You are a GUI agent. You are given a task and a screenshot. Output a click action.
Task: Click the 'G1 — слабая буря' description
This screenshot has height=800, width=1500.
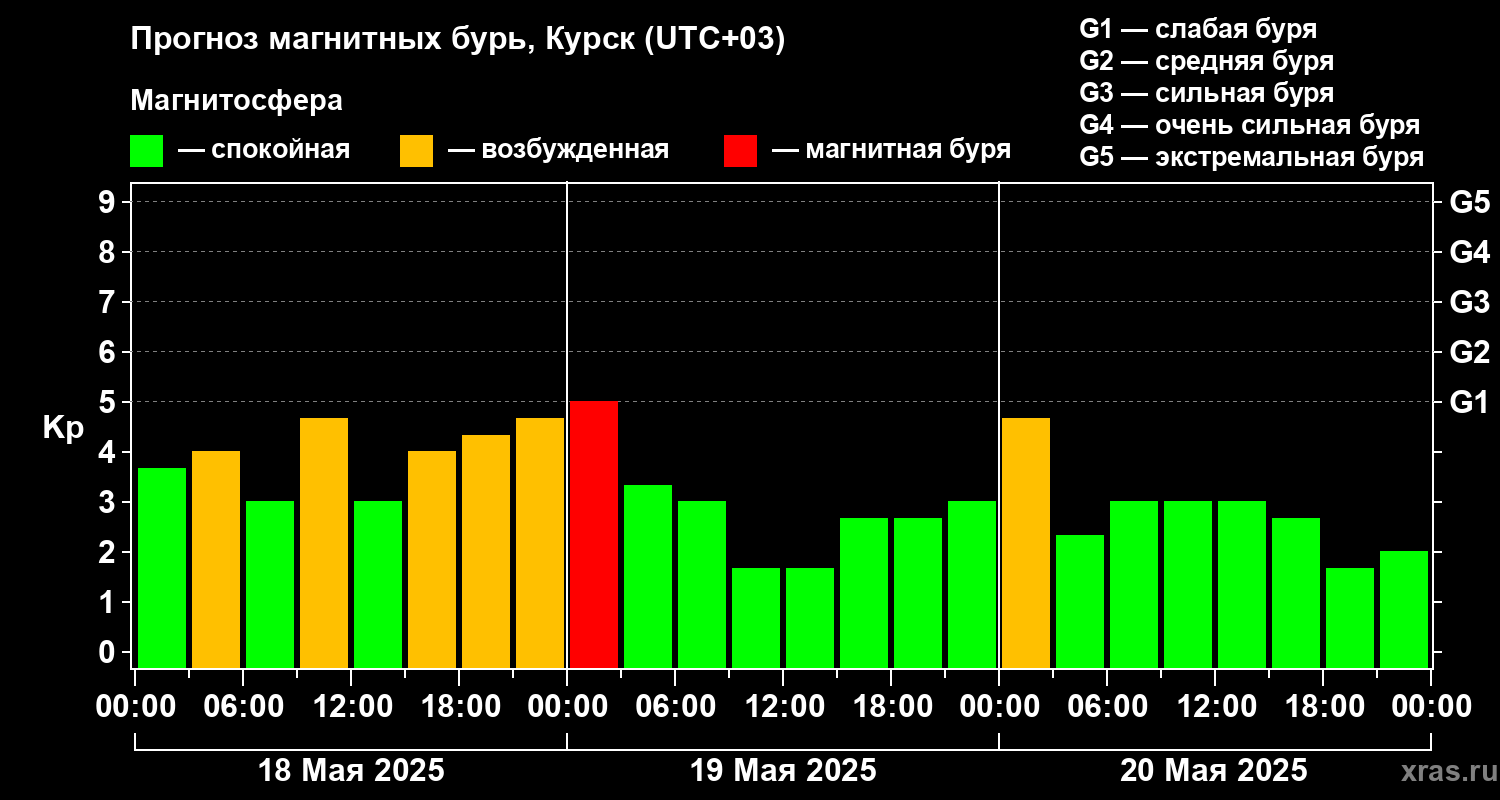point(1198,29)
